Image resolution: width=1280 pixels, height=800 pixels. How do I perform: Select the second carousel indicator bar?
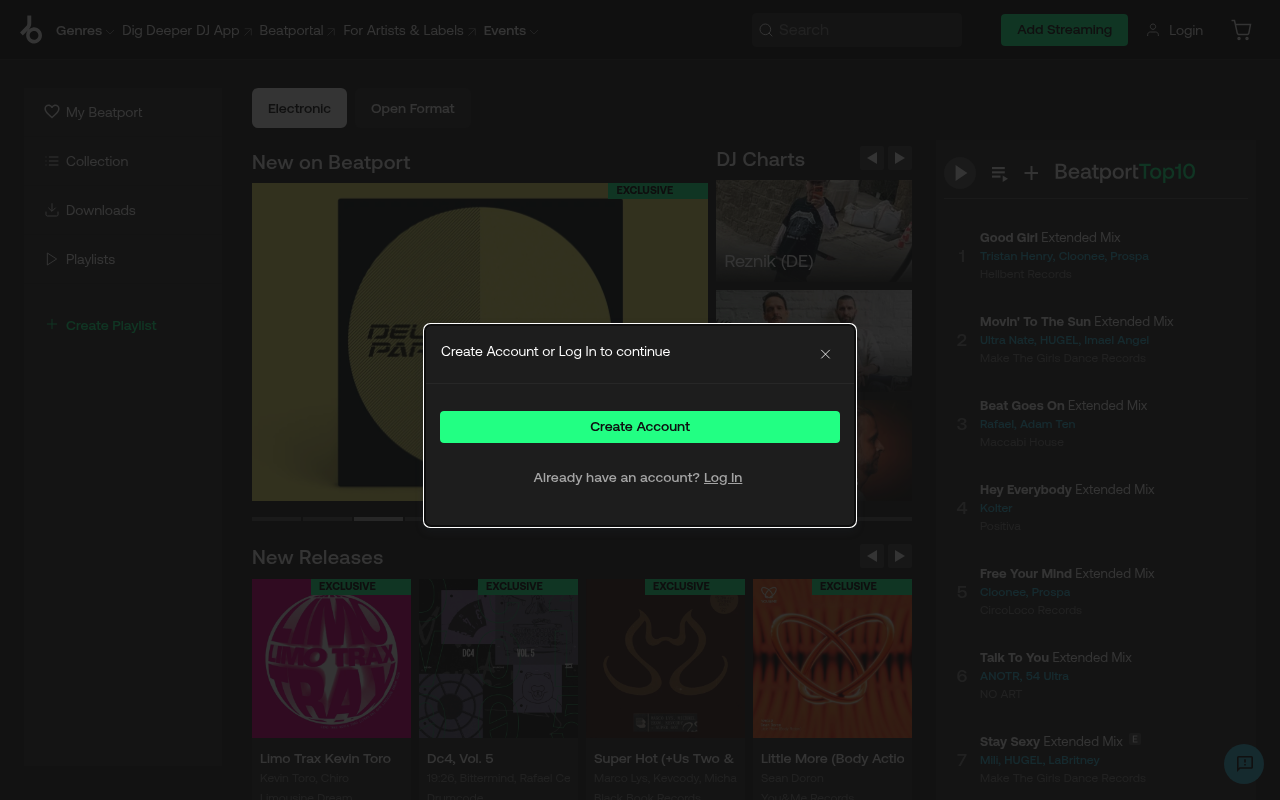327,519
